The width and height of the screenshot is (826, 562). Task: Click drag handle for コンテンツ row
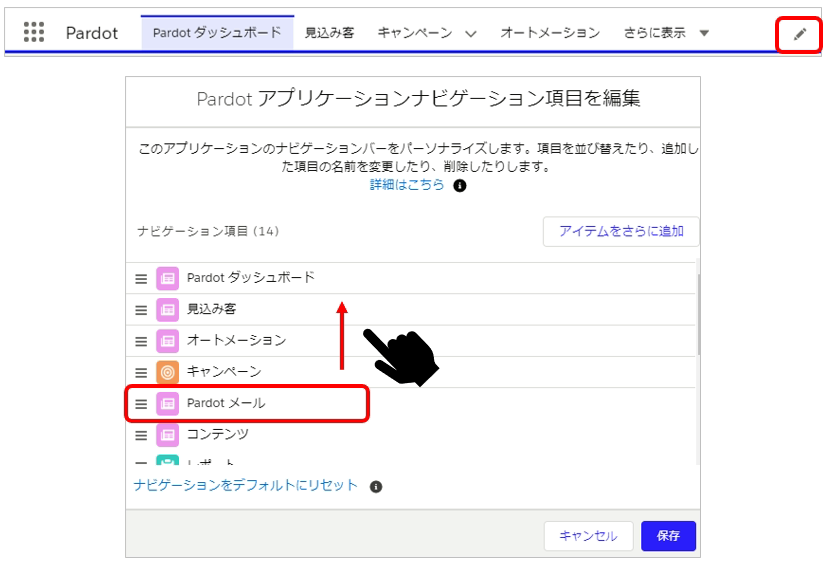click(x=141, y=436)
